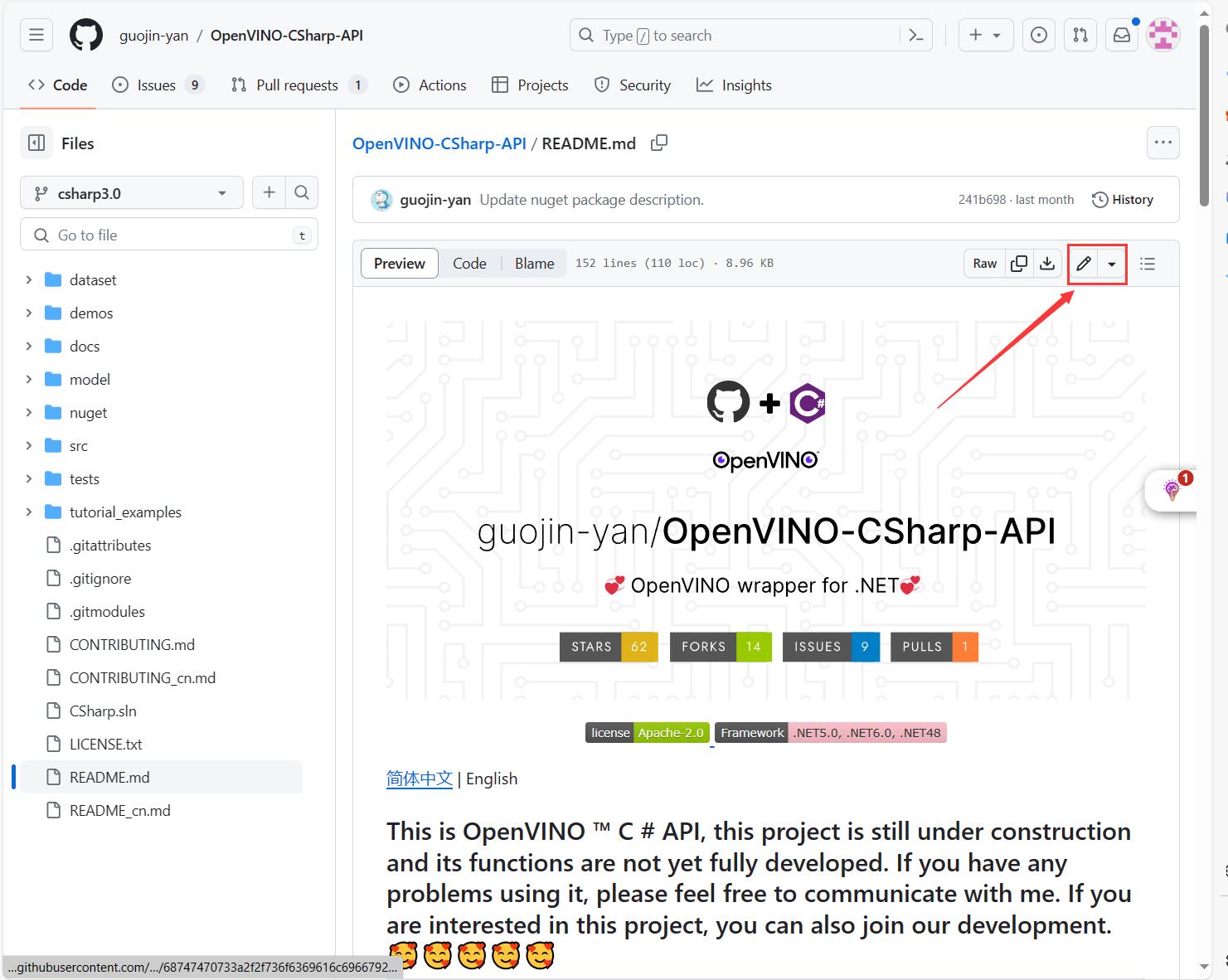1228x980 pixels.
Task: Open commit message Update nuget package description
Action: tap(591, 200)
